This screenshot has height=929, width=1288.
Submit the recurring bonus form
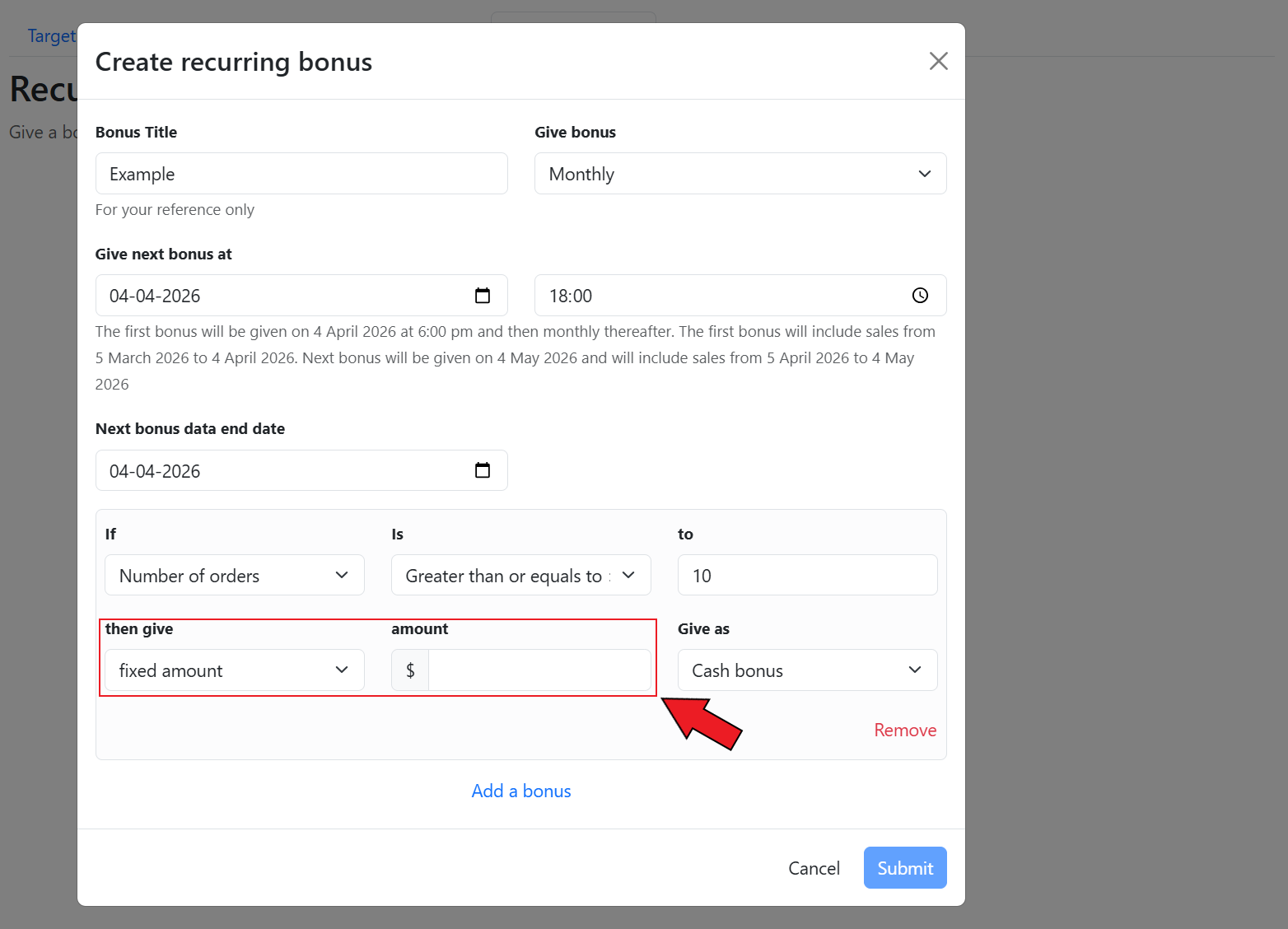coord(904,868)
